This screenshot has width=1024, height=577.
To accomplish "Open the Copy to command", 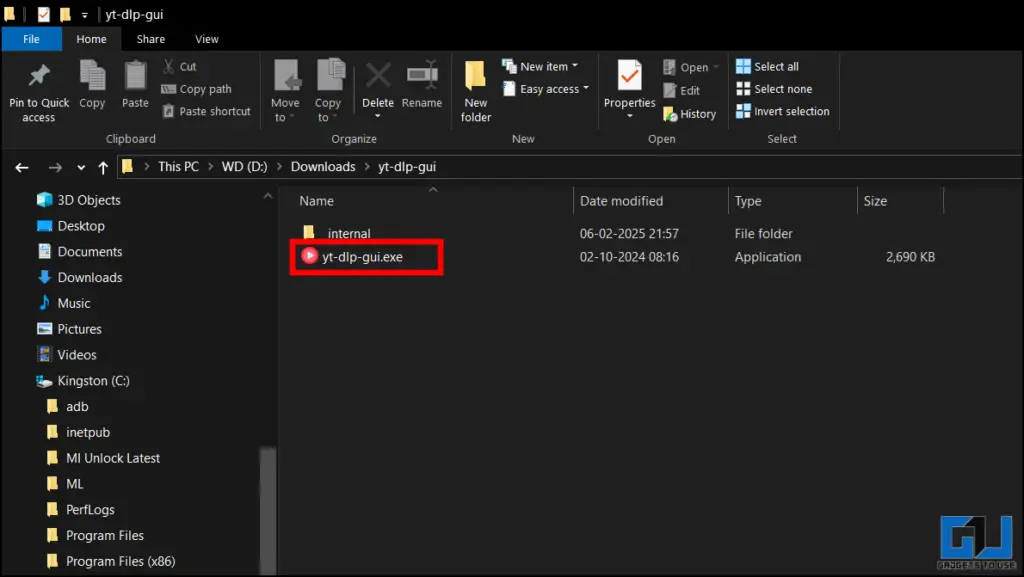I will pos(328,91).
